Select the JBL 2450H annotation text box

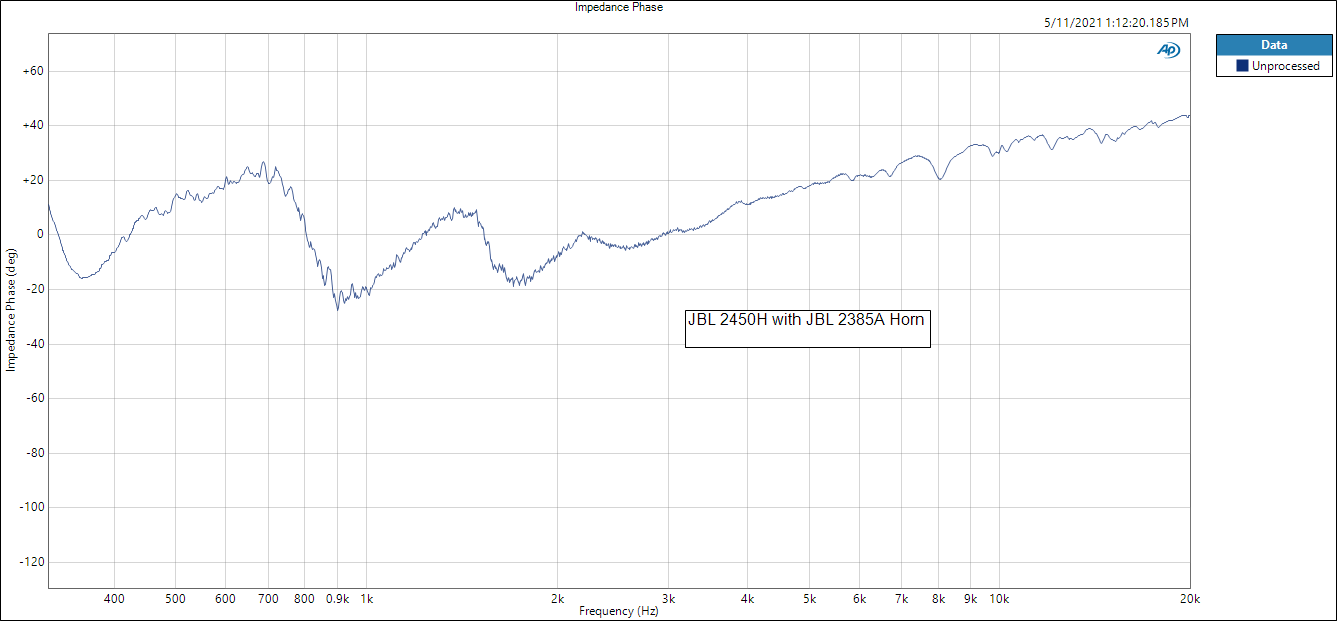click(808, 327)
